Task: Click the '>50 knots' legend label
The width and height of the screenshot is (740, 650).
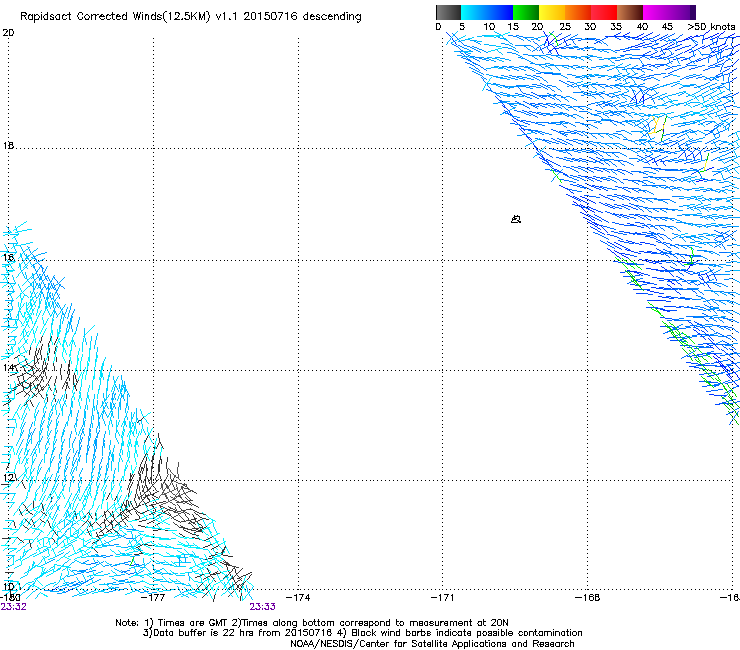Action: pos(711,27)
